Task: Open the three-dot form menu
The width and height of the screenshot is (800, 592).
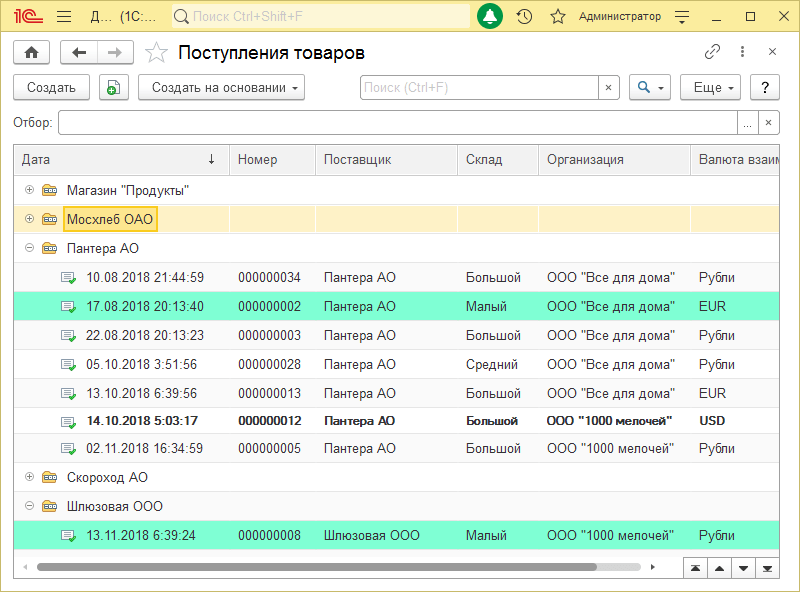Action: click(x=742, y=52)
